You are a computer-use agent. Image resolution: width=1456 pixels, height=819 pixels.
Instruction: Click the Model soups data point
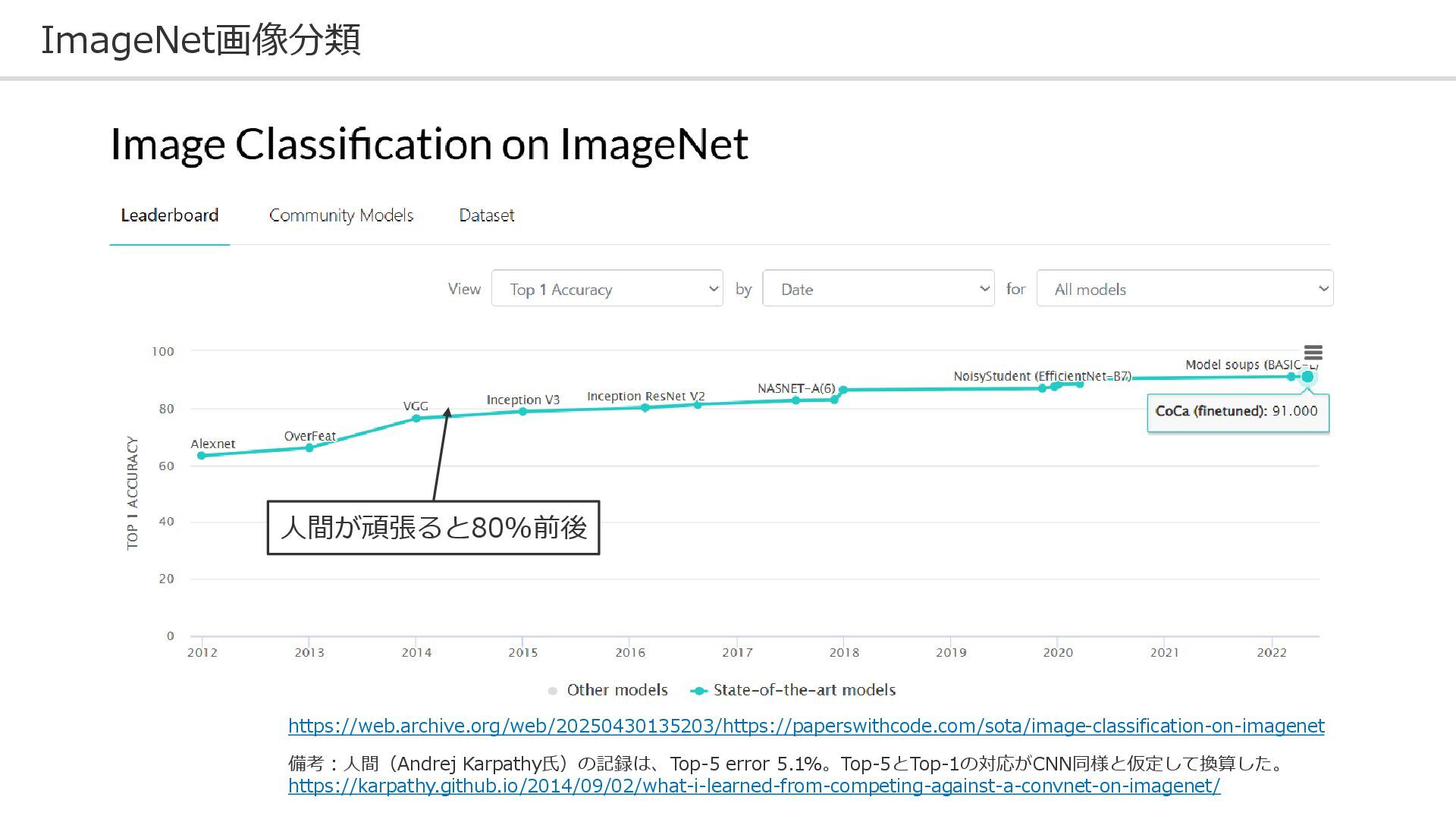pyautogui.click(x=1291, y=377)
